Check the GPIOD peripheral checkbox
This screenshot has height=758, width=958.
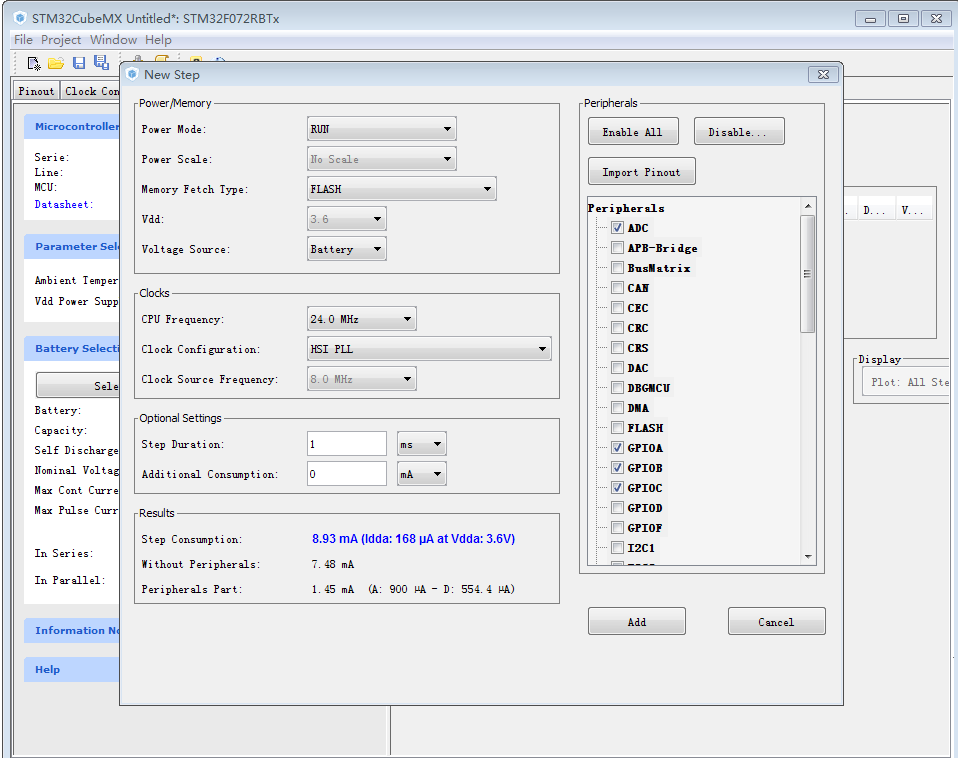pyautogui.click(x=617, y=508)
